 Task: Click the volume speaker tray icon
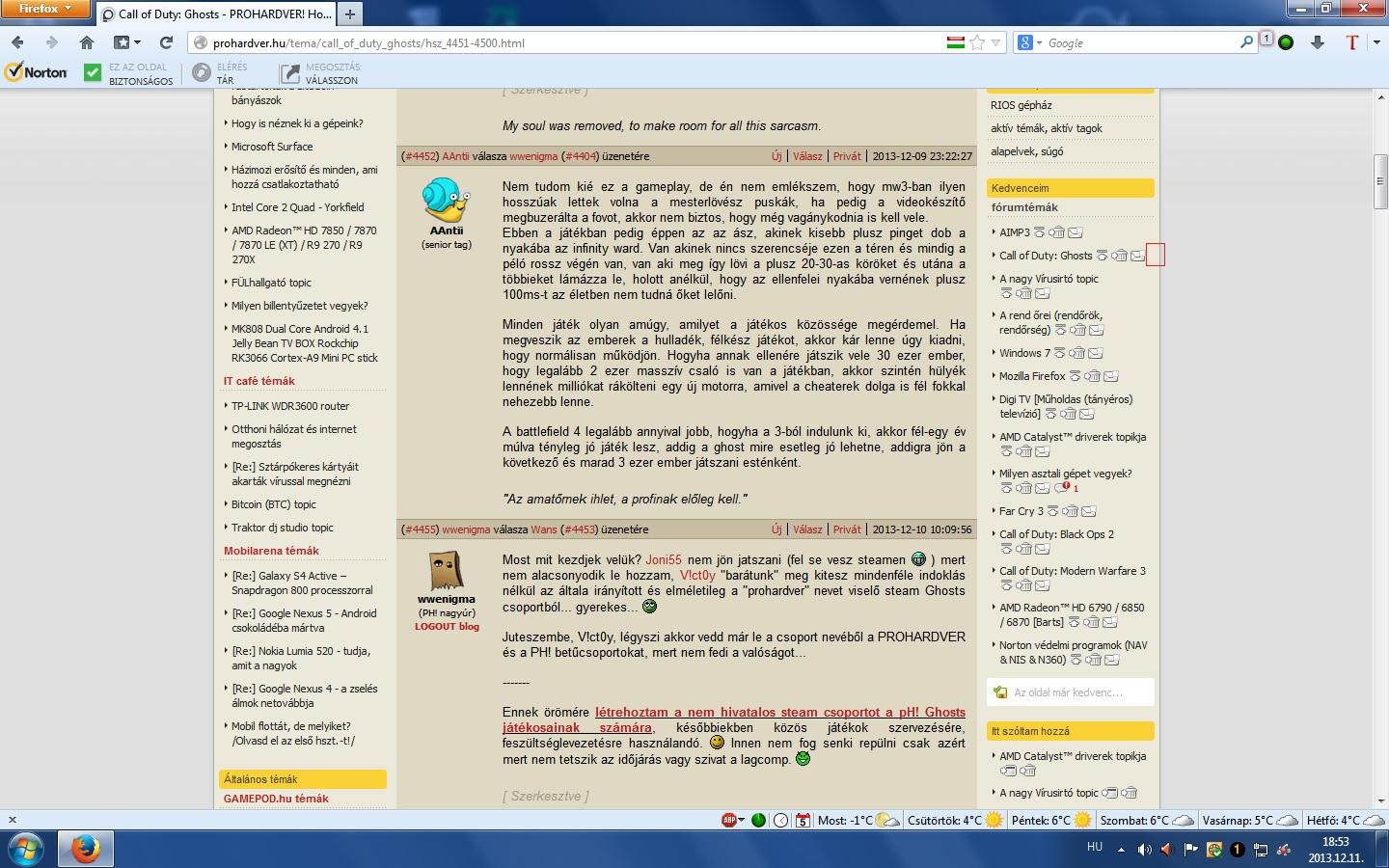point(1144,850)
